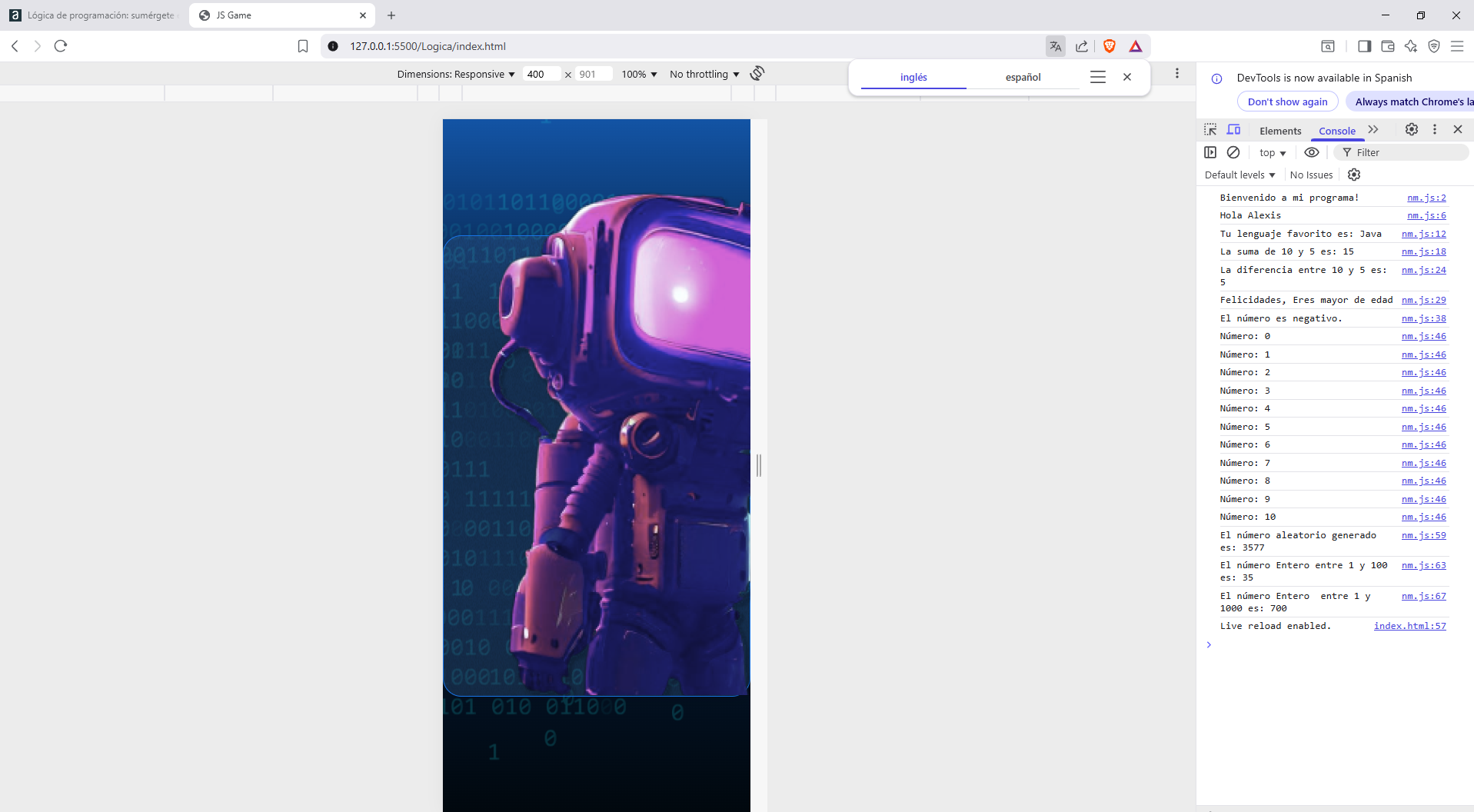Screen dimensions: 1474x812
Task: Click the viewport height field 901
Action: [594, 74]
